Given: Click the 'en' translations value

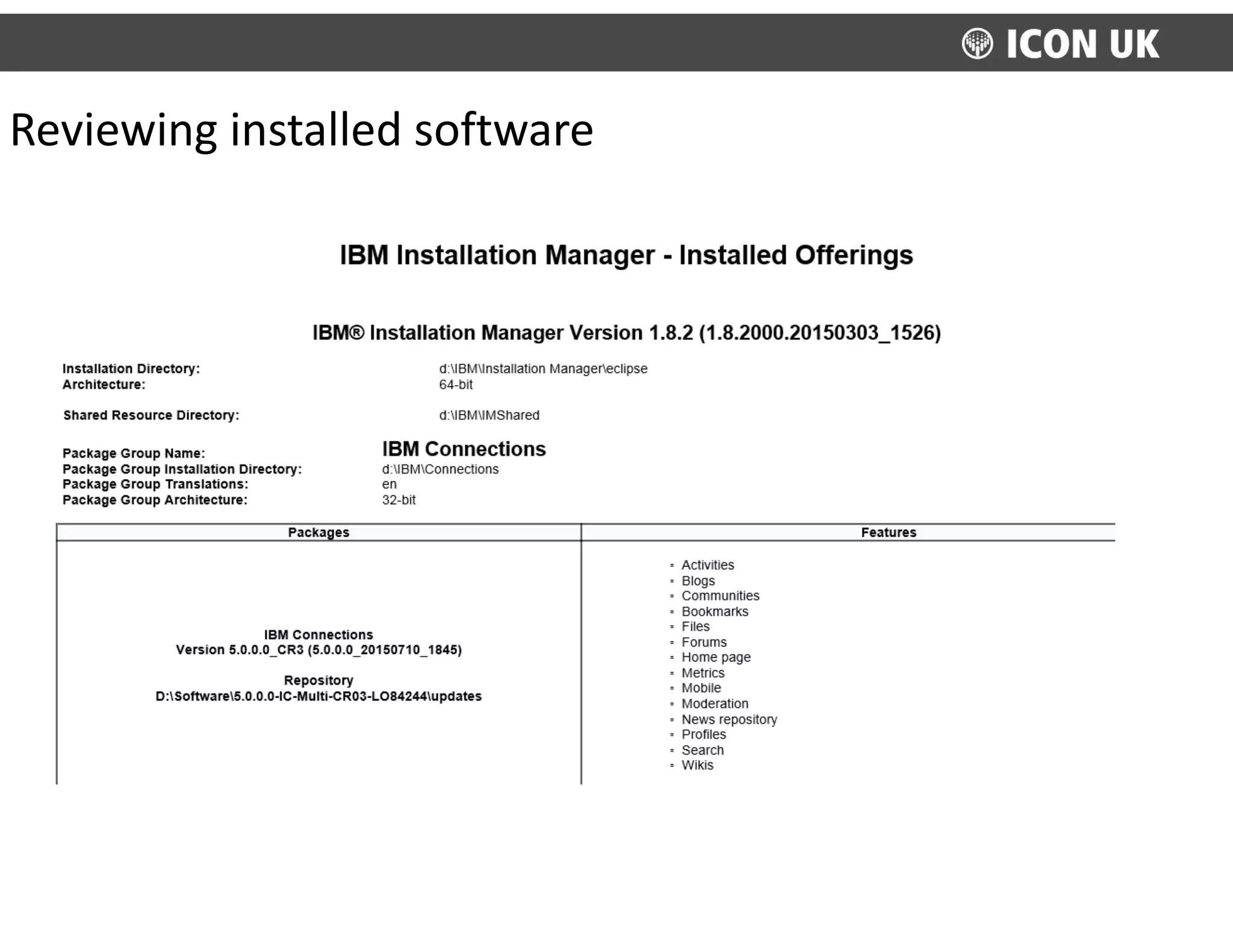Looking at the screenshot, I should point(390,484).
